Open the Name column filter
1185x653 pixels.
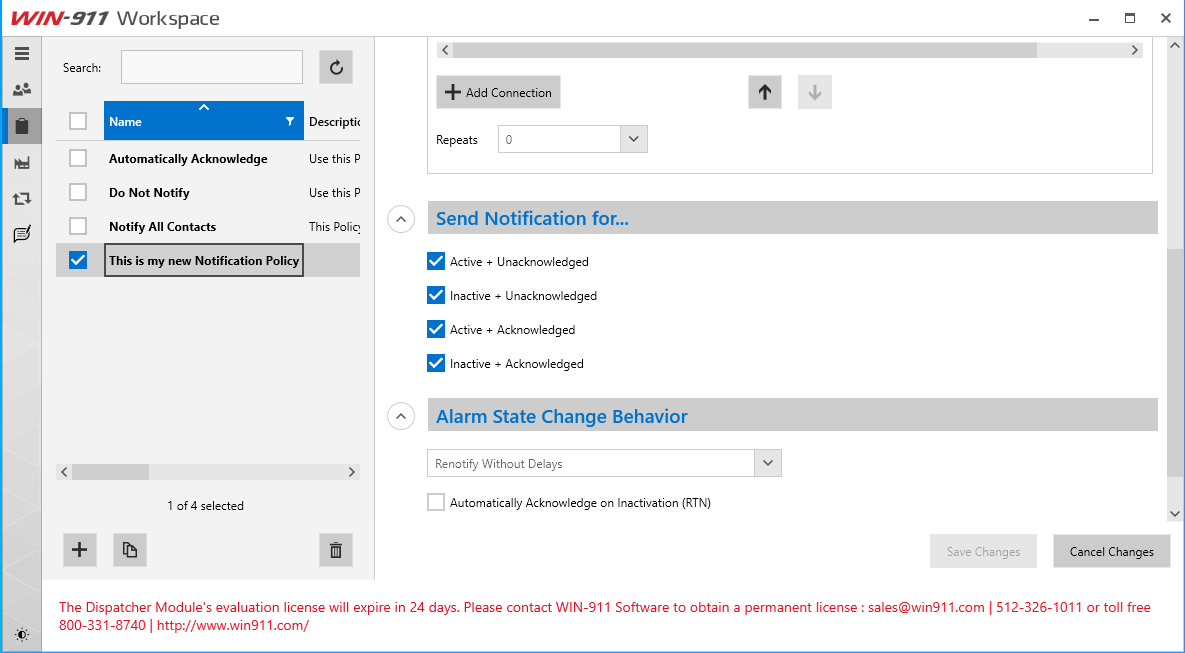pos(289,121)
